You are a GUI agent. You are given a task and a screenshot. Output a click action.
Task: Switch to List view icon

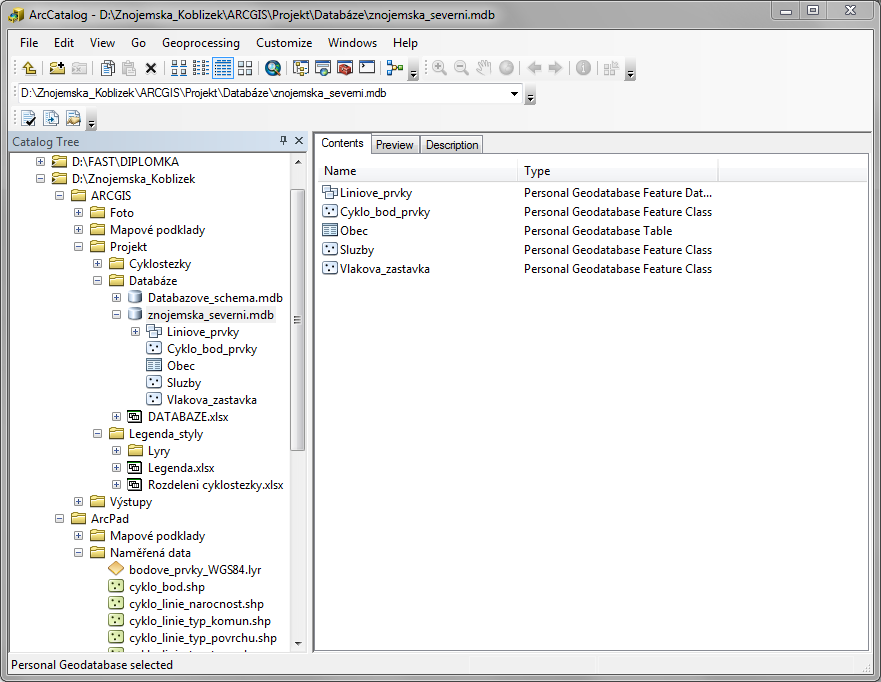[201, 69]
